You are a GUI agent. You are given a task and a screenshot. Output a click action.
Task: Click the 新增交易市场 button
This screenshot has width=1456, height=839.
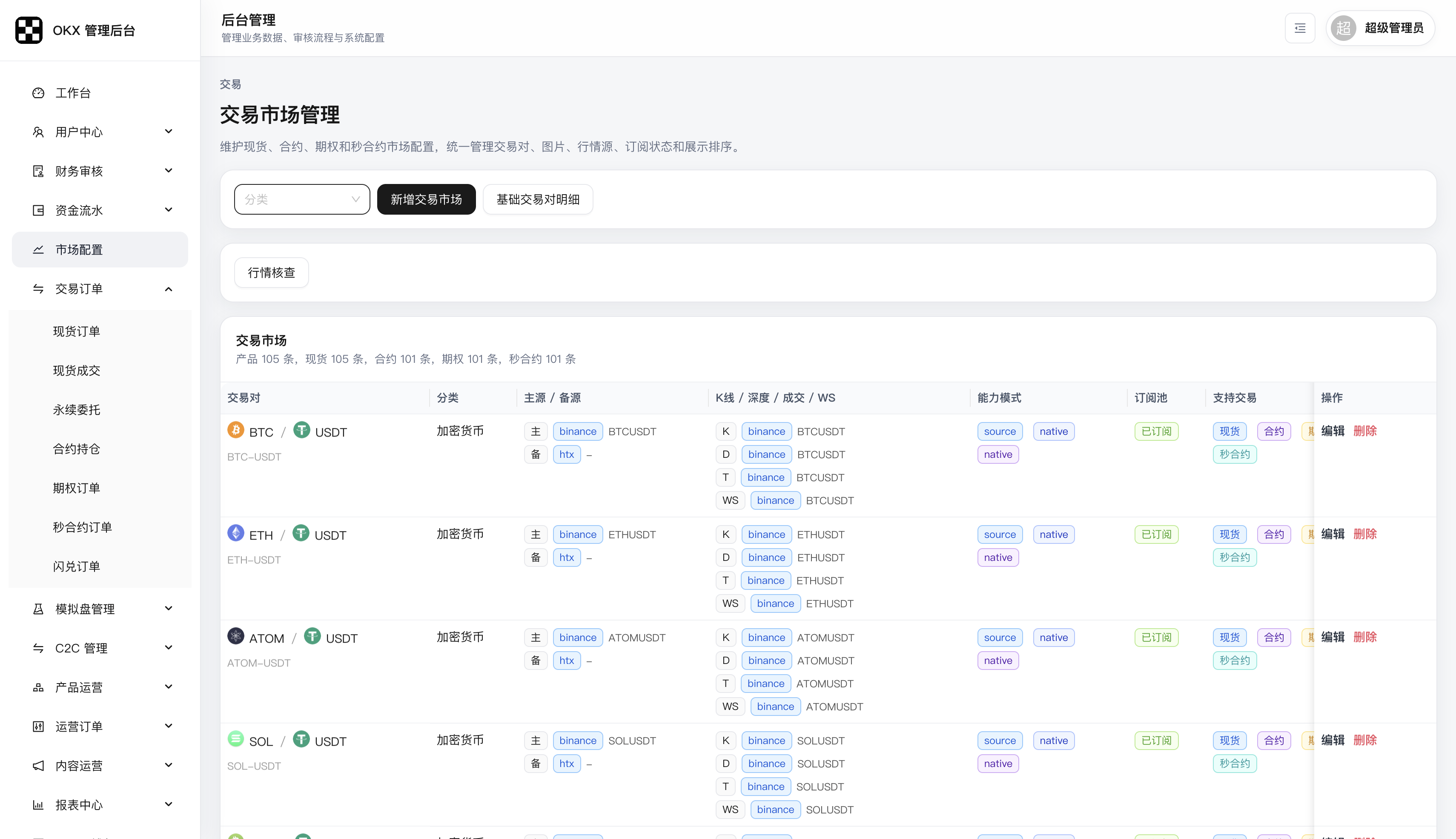[x=426, y=199]
